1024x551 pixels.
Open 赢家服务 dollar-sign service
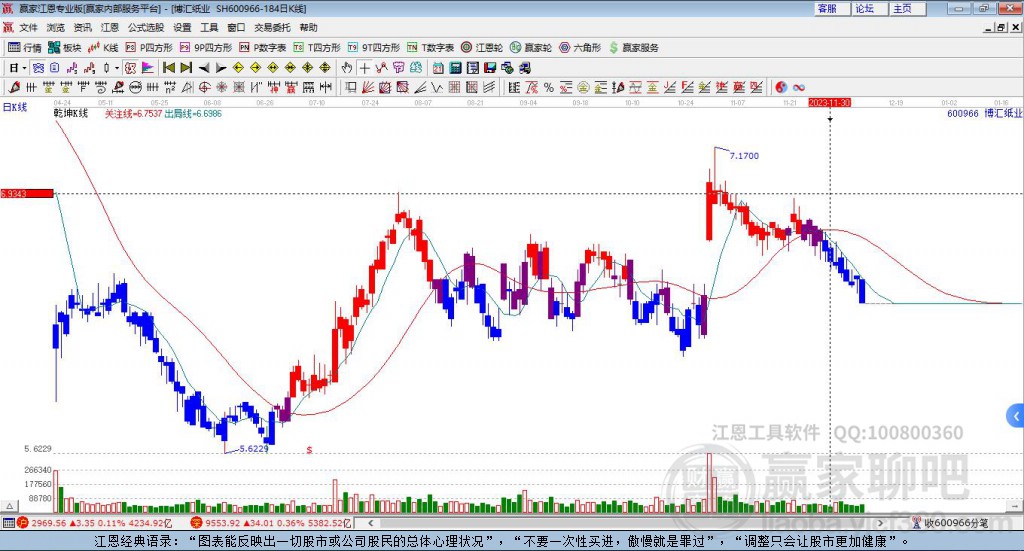click(633, 48)
